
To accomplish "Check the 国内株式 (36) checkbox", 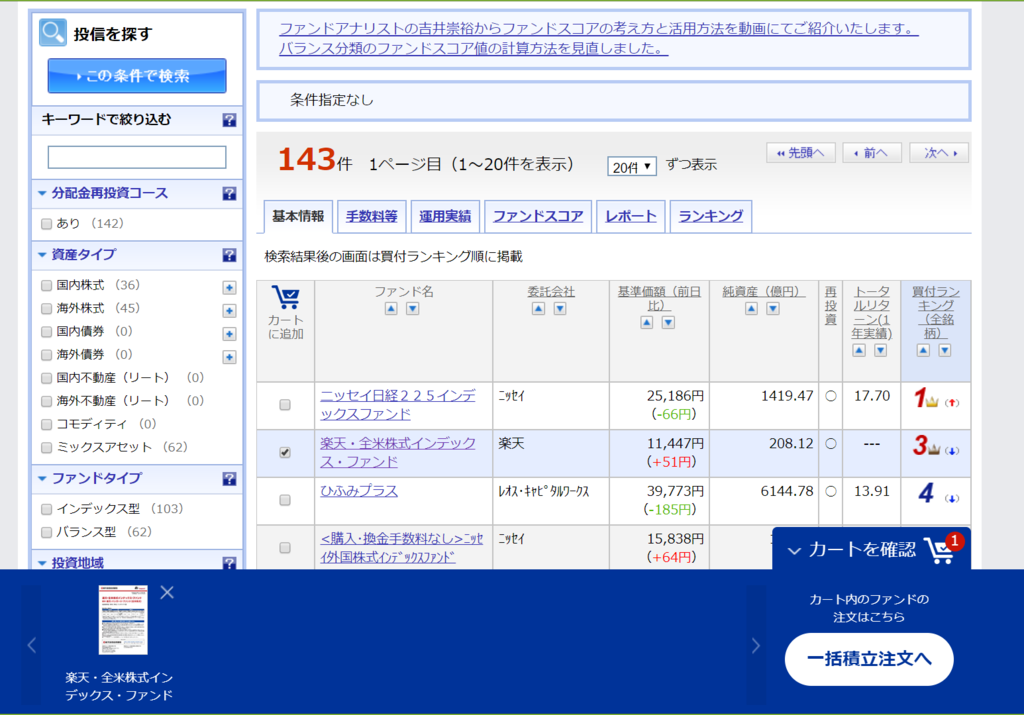I will click(46, 285).
